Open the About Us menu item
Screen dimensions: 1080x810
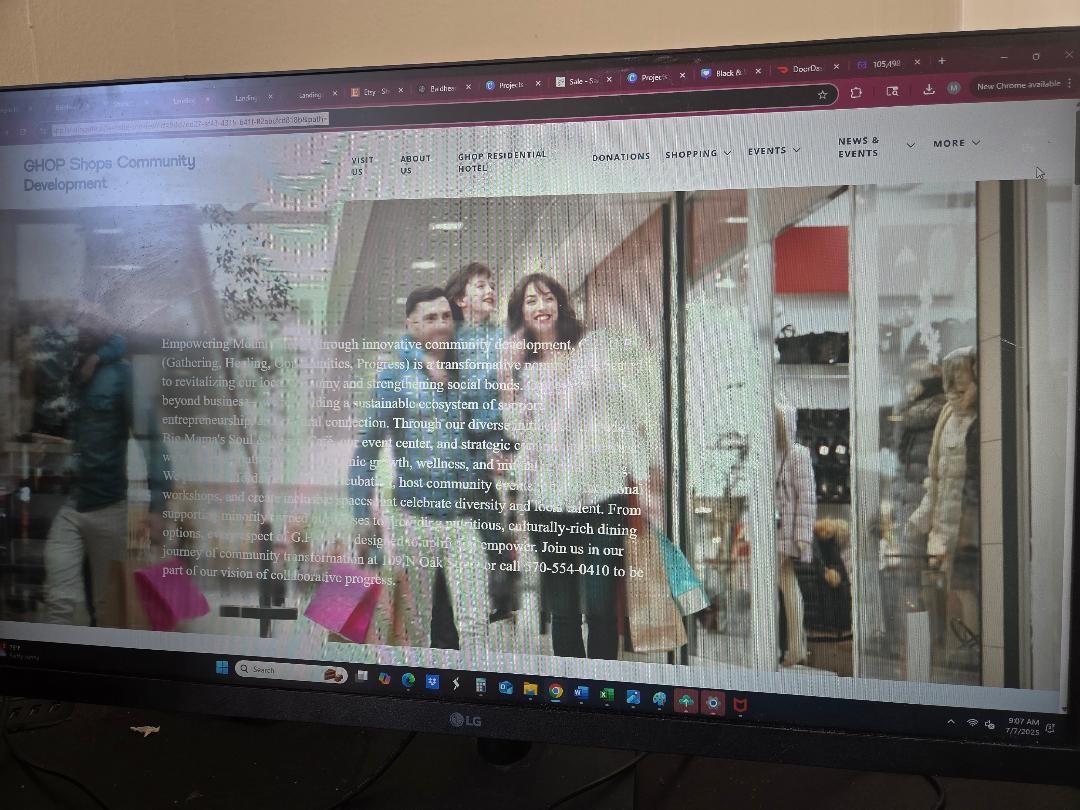415,164
